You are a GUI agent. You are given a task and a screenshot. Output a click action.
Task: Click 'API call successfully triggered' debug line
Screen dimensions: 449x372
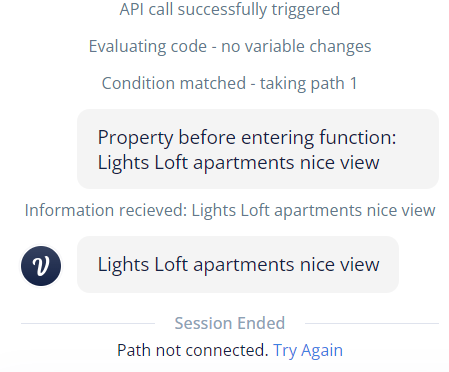click(x=230, y=9)
